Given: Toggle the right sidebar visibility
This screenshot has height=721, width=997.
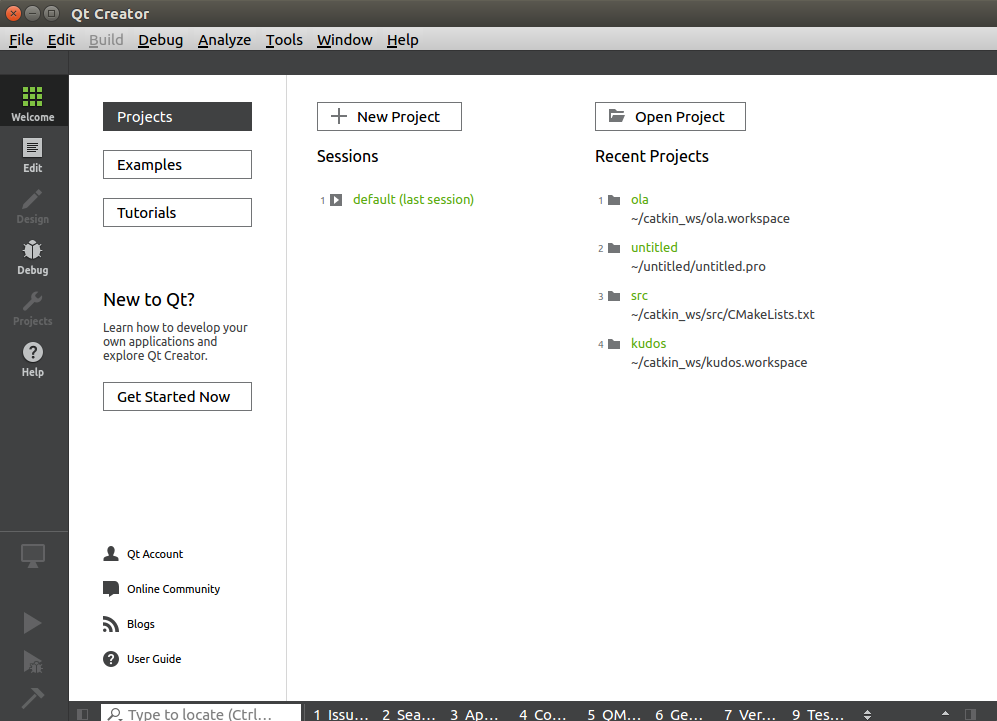Looking at the screenshot, I should point(970,714).
